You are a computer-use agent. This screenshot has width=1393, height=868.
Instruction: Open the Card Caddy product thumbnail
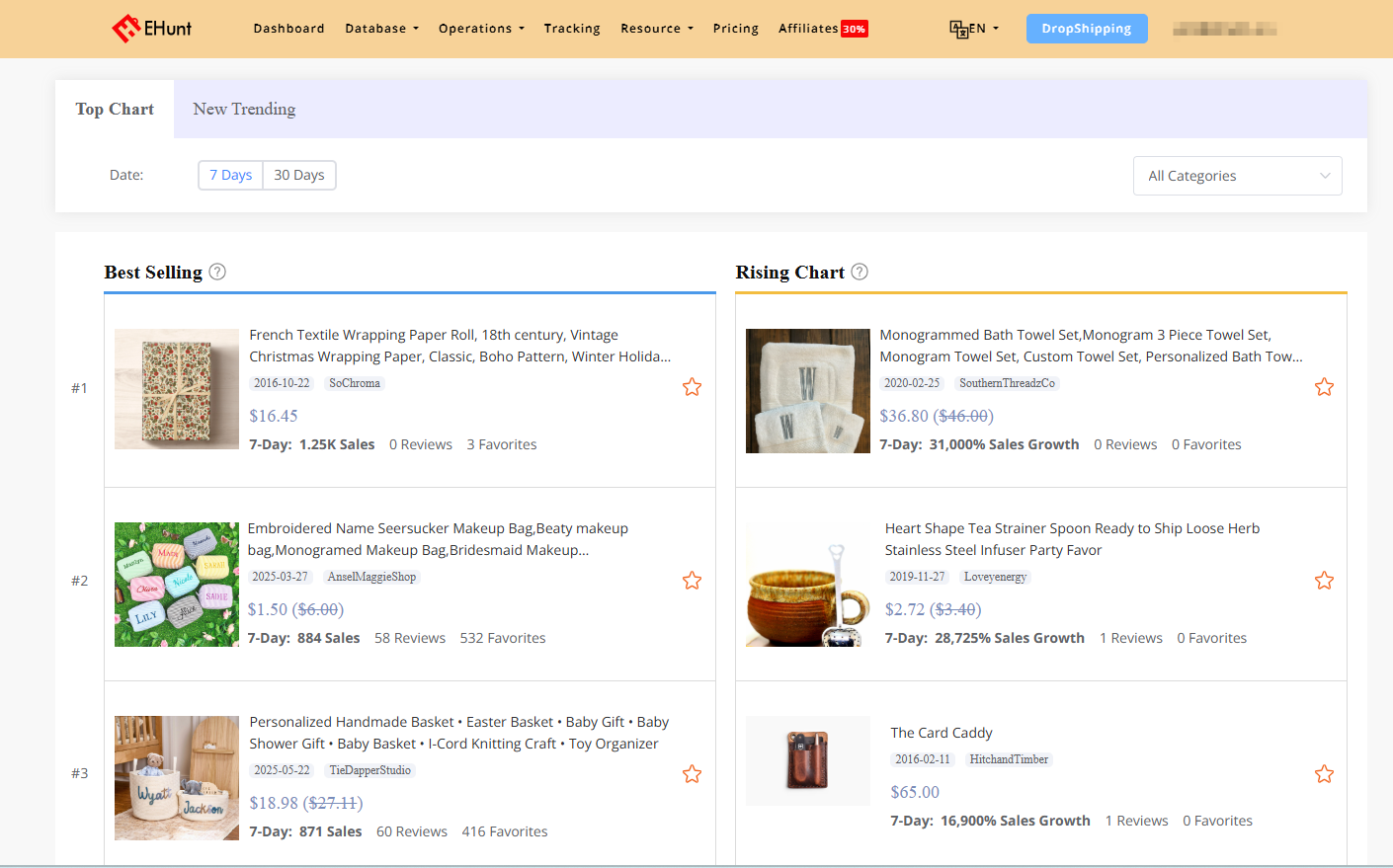[808, 760]
